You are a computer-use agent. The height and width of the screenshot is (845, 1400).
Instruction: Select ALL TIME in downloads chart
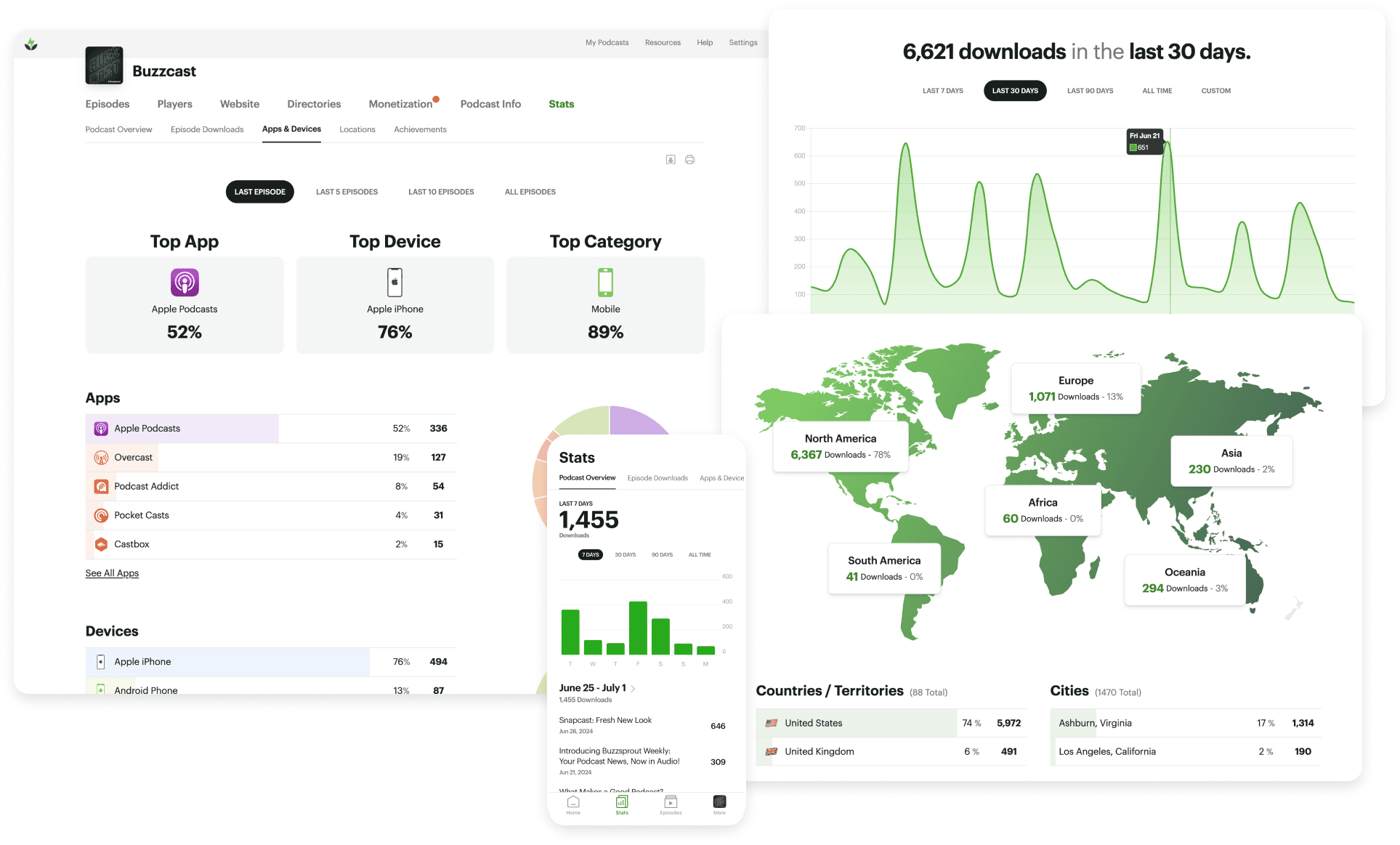1157,91
